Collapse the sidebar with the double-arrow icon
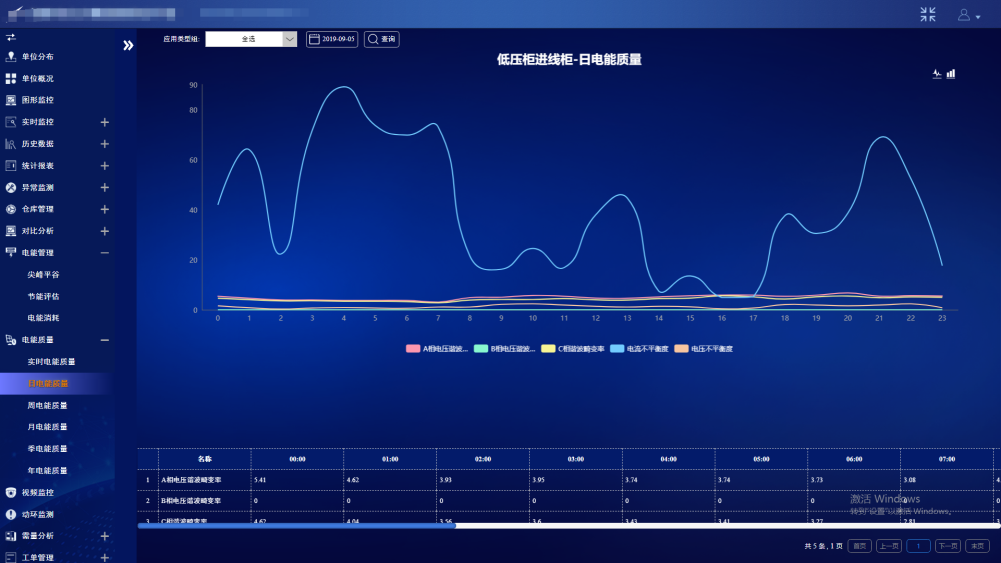 point(128,45)
